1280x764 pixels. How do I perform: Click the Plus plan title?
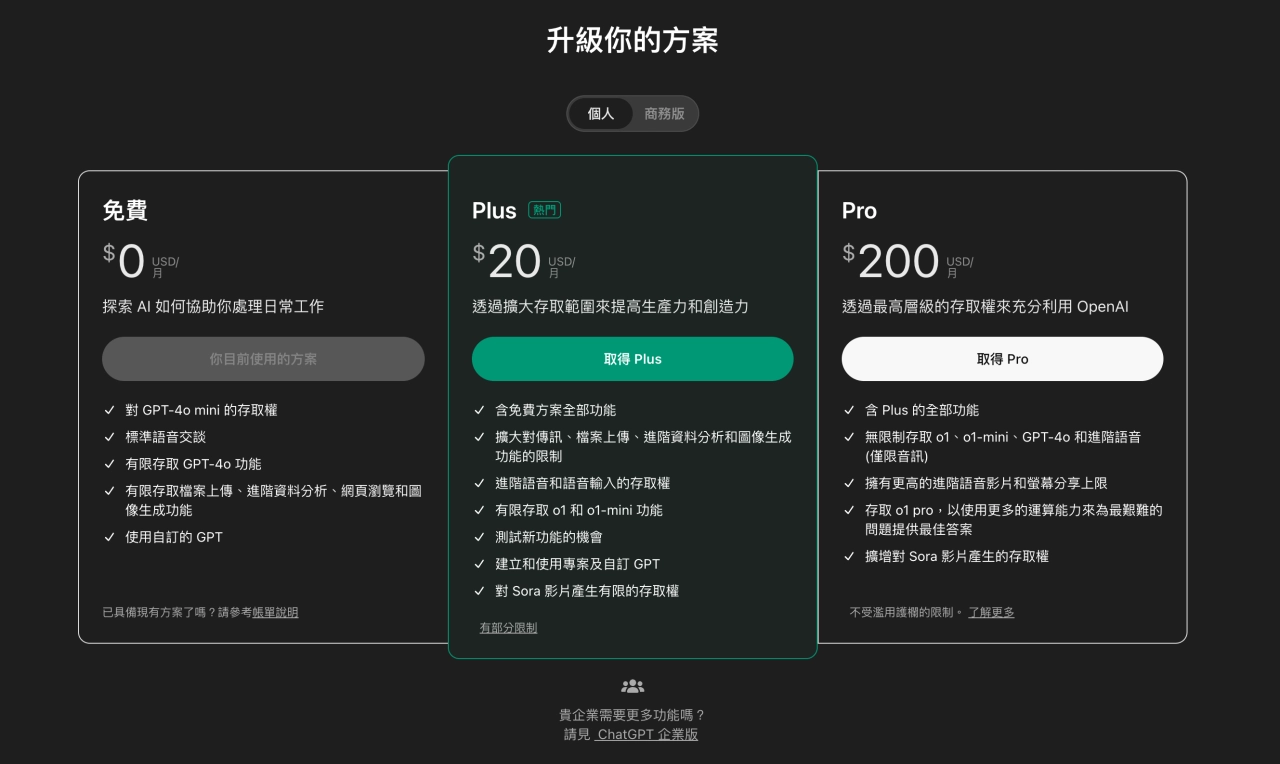coord(494,210)
